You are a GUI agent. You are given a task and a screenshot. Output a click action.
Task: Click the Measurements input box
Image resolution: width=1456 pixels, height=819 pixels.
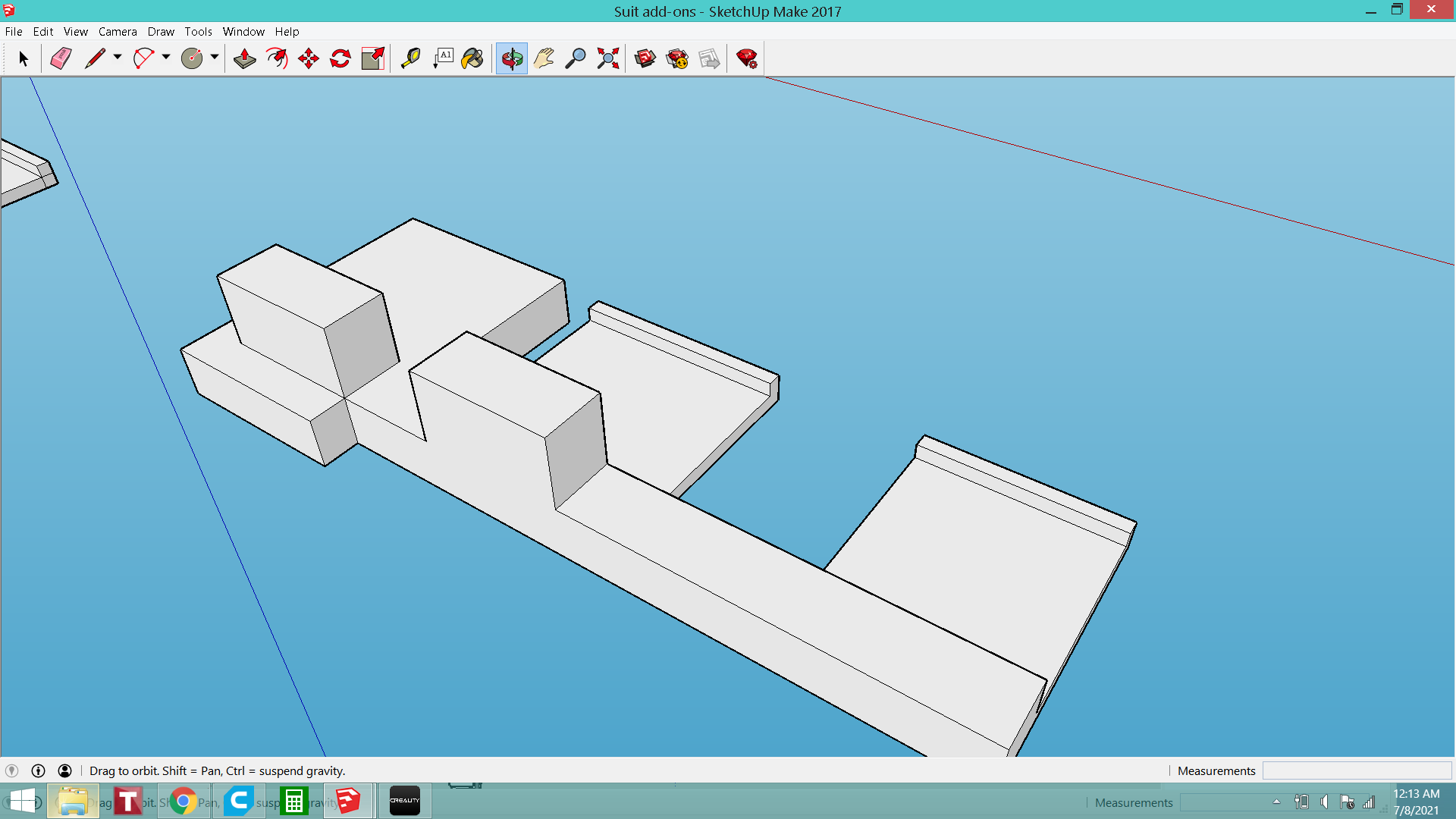[x=1357, y=770]
